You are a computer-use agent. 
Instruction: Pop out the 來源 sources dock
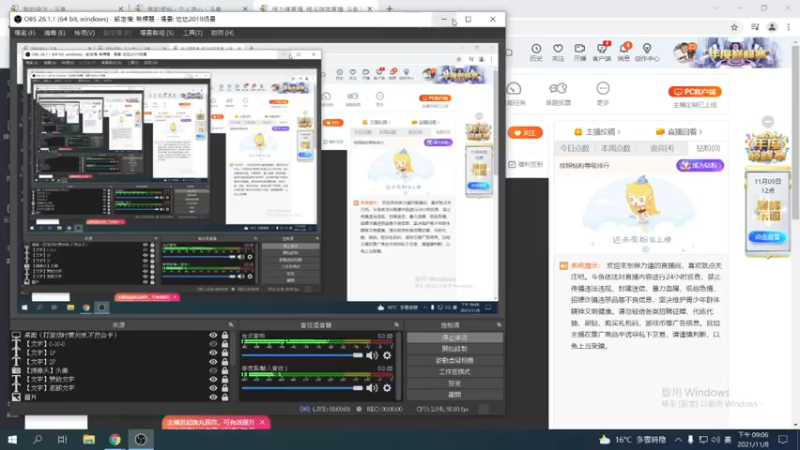point(231,325)
